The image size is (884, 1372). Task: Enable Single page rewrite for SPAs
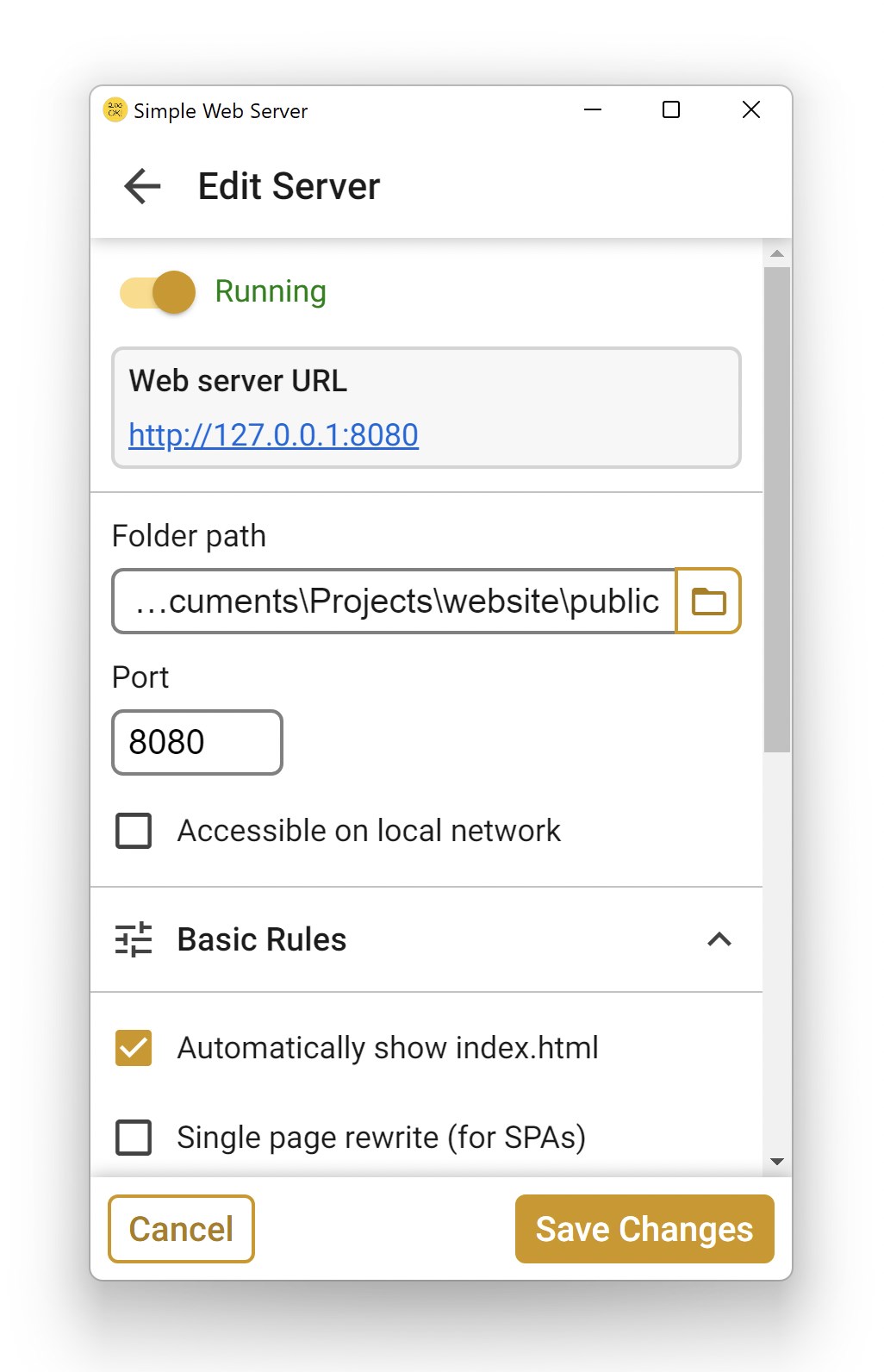(x=134, y=1138)
